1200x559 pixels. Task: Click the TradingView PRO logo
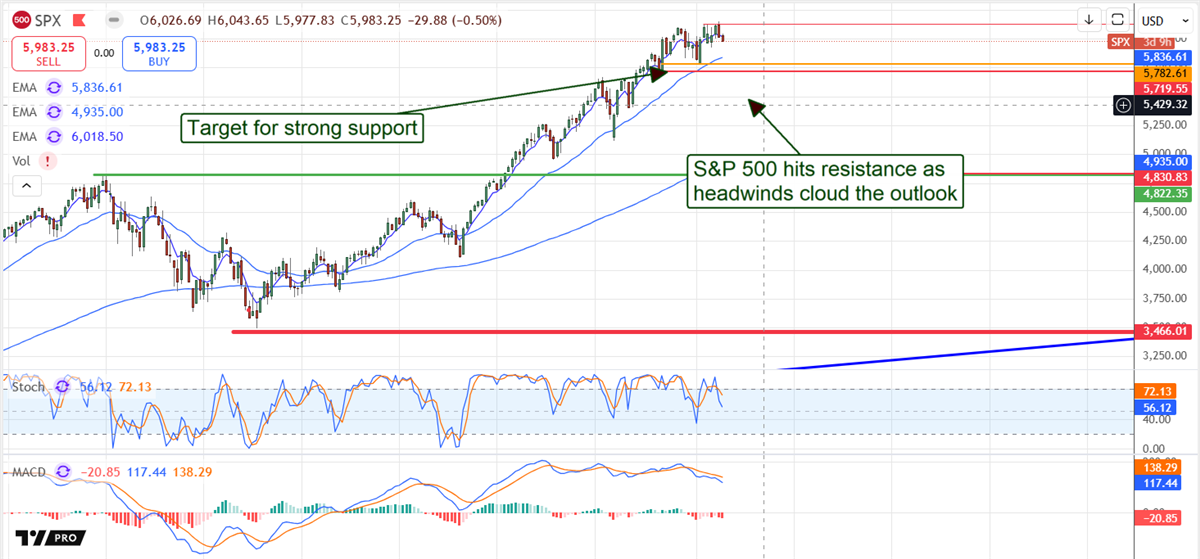click(x=50, y=537)
